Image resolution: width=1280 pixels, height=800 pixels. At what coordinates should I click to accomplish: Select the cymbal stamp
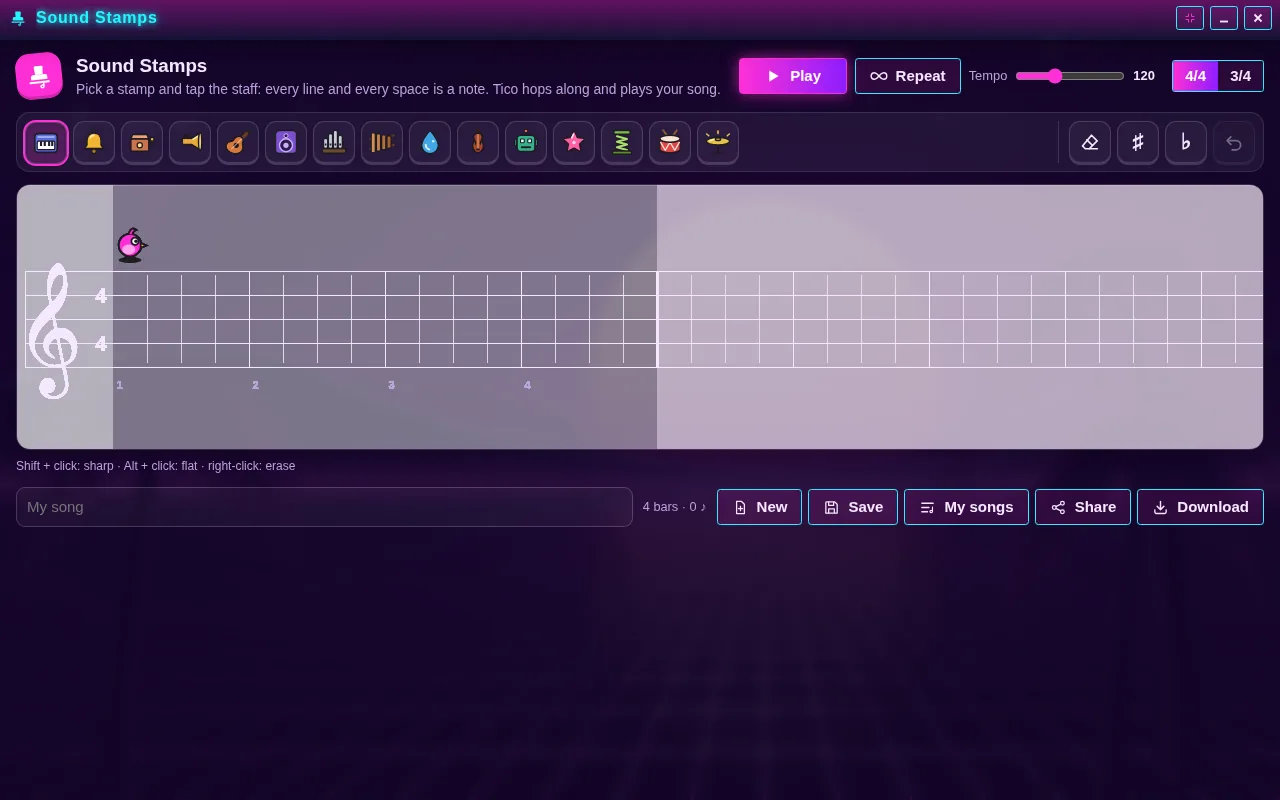click(x=718, y=142)
